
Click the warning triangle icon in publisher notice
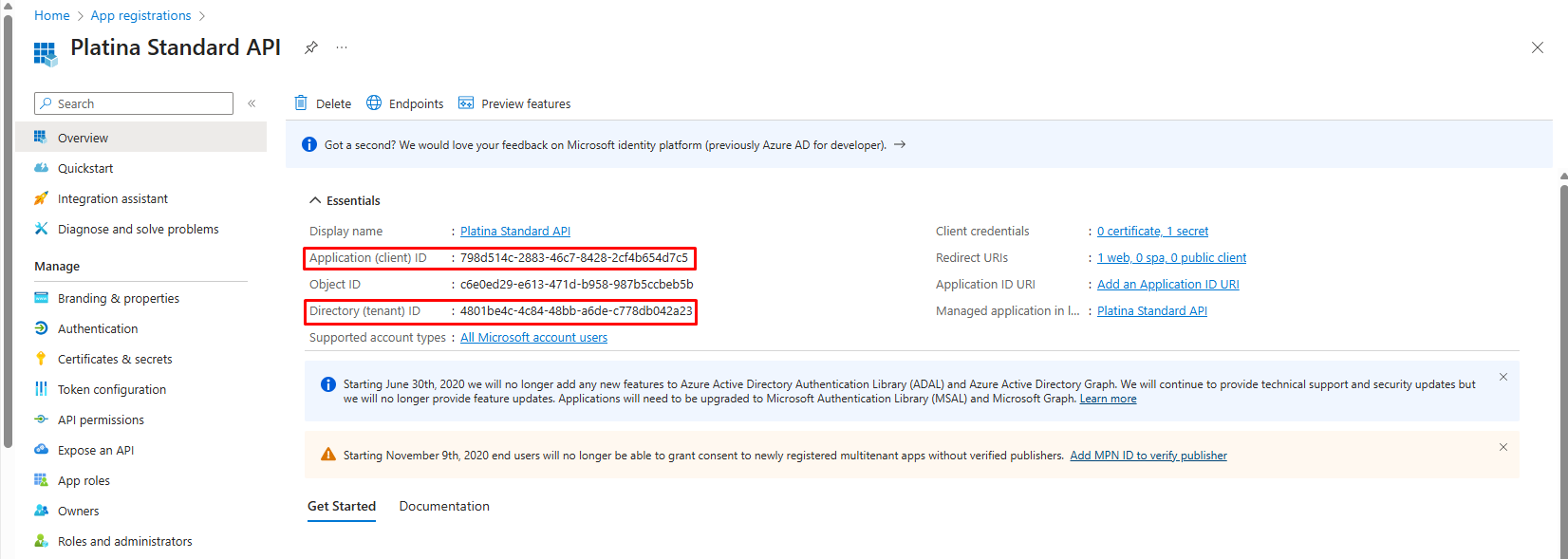328,455
